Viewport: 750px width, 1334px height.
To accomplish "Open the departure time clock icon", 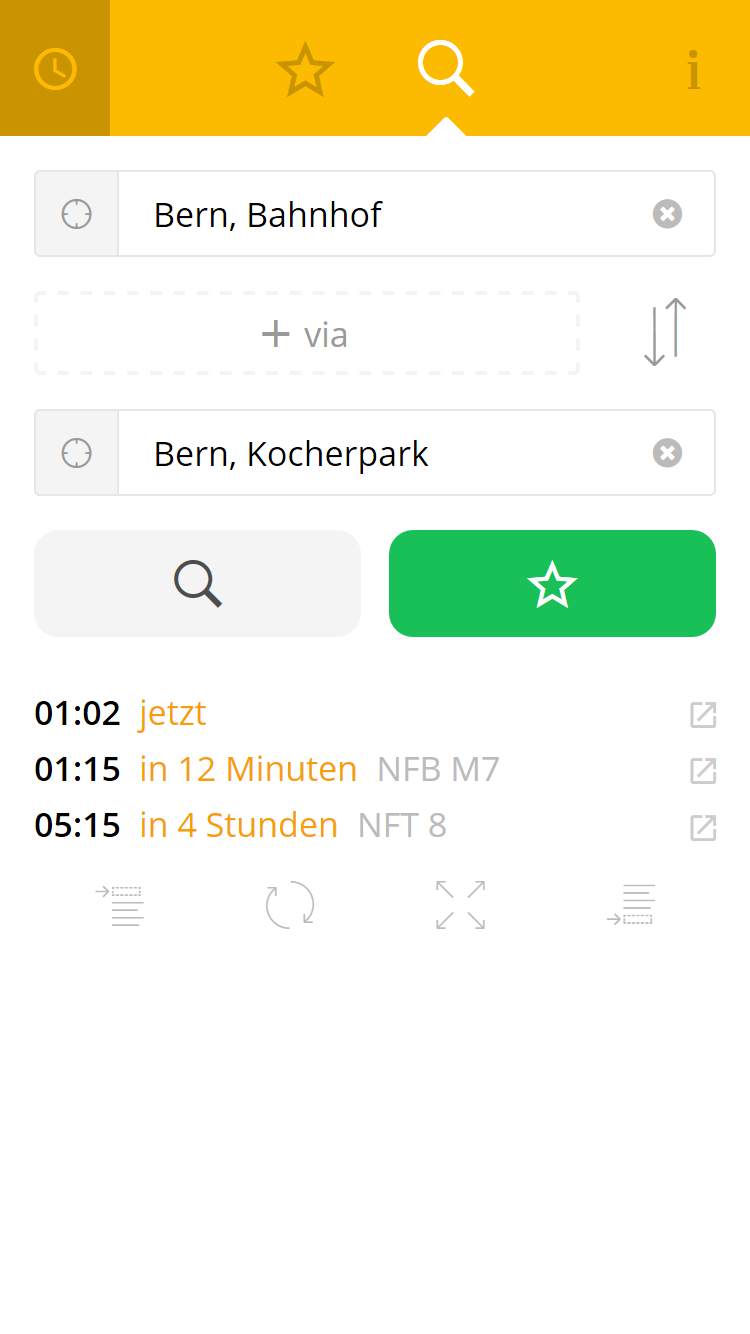I will (55, 68).
